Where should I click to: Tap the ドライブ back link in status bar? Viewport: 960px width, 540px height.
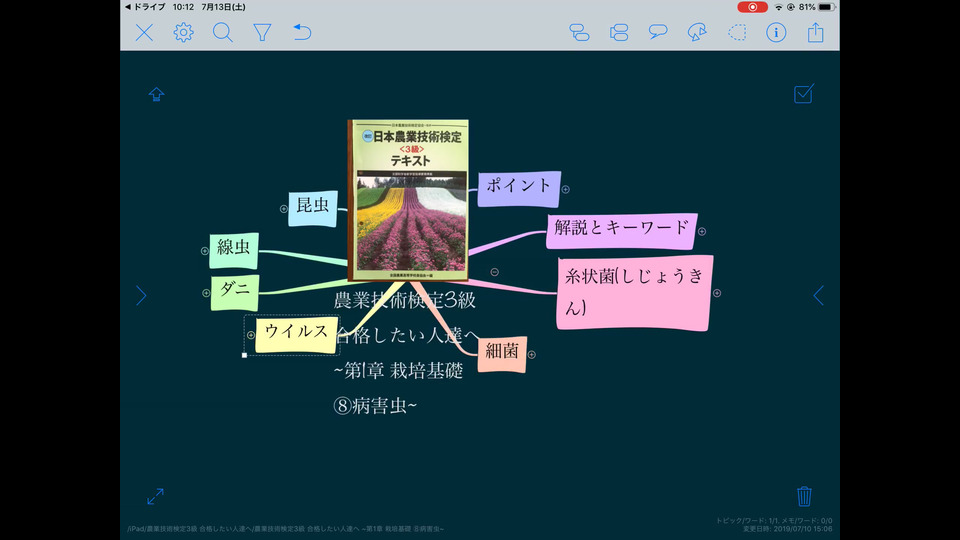[x=145, y=7]
